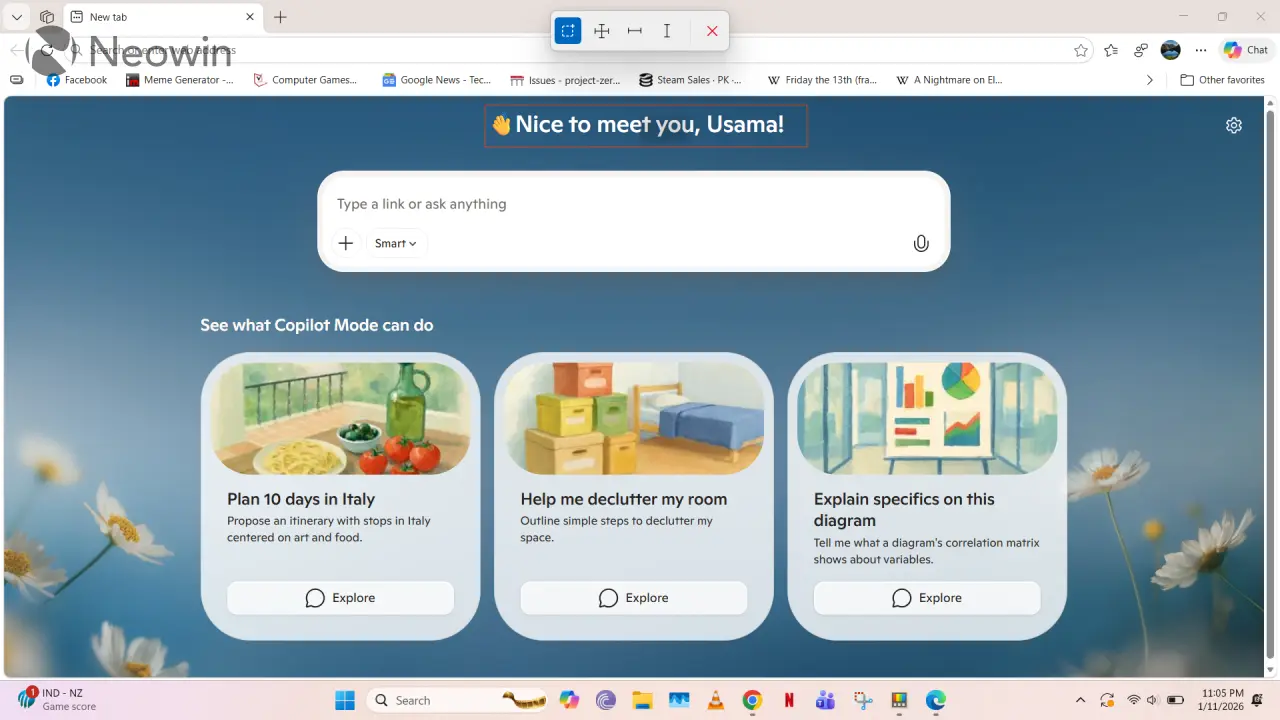Open the Facebook favorite
The height and width of the screenshot is (720, 1280).
(x=77, y=80)
